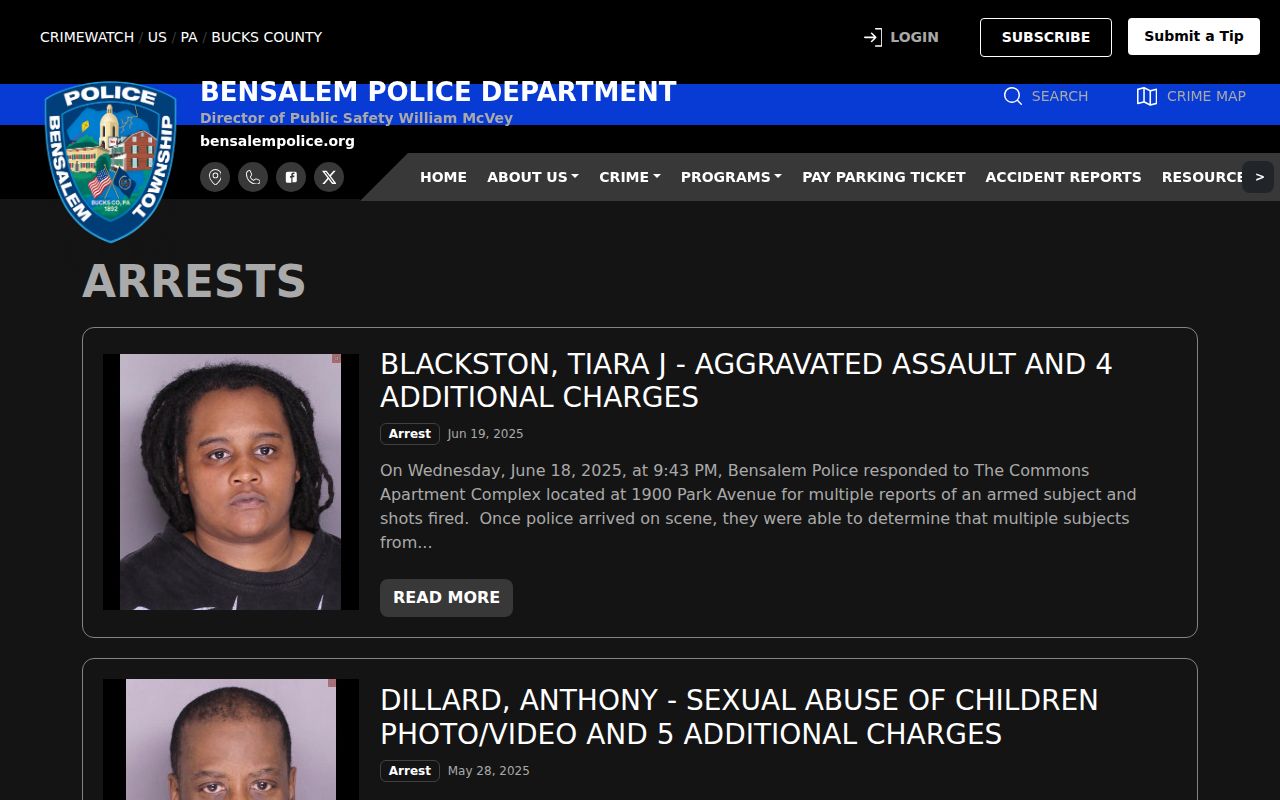Expand the Crime dropdown menu
Viewport: 1280px width, 800px height.
630,177
